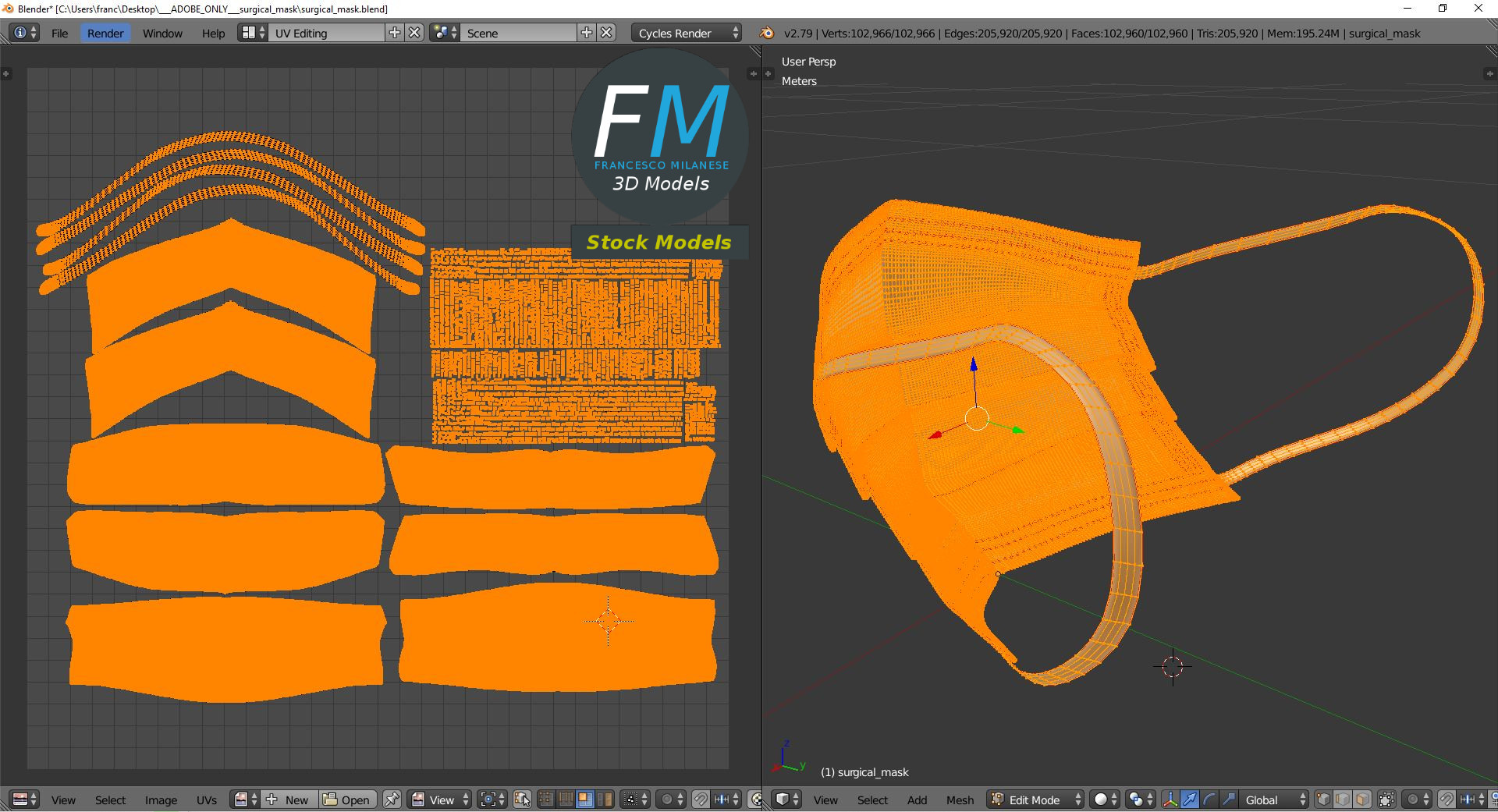The height and width of the screenshot is (812, 1498).
Task: Open the UV snap target dropdown
Action: pyautogui.click(x=727, y=800)
